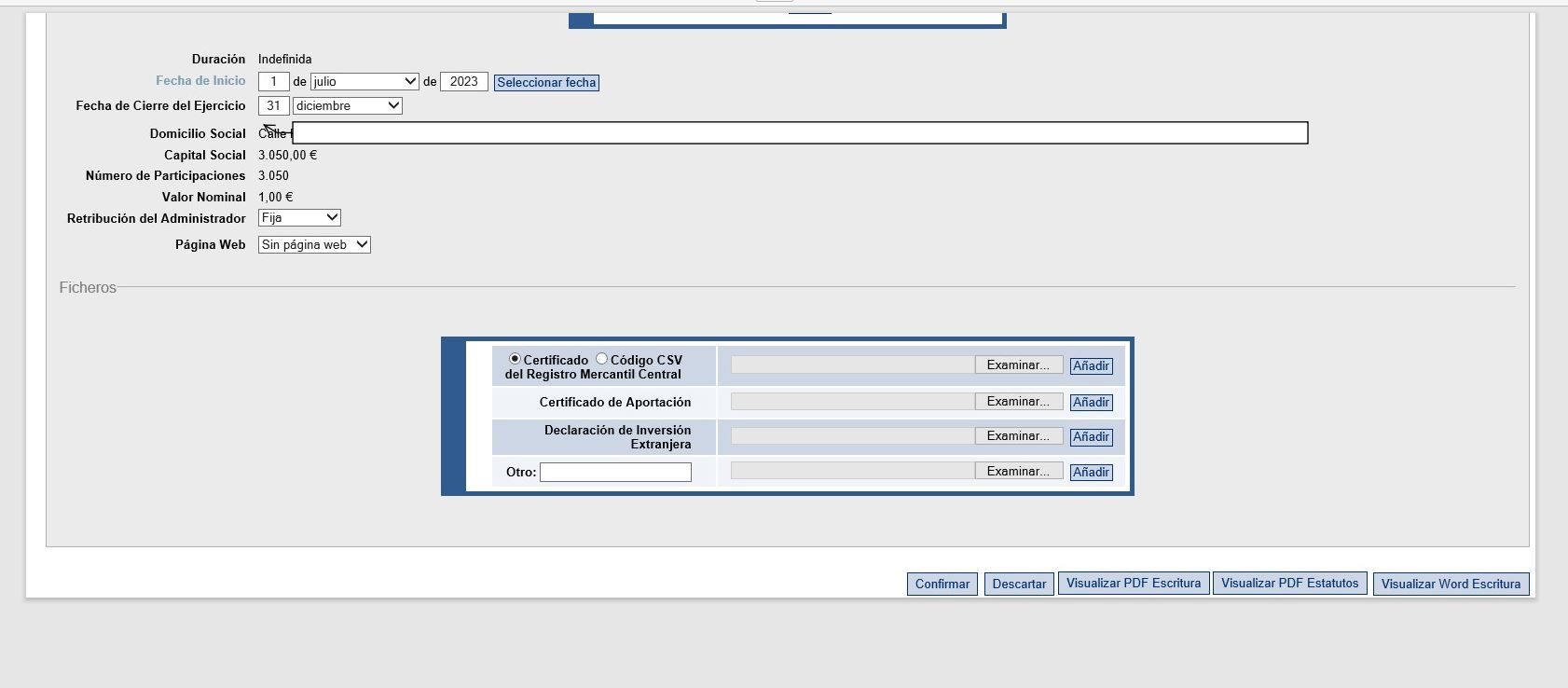The width and height of the screenshot is (1568, 688).
Task: Click Añadir for Declaración de Inversión Extranjera
Action: (x=1091, y=437)
